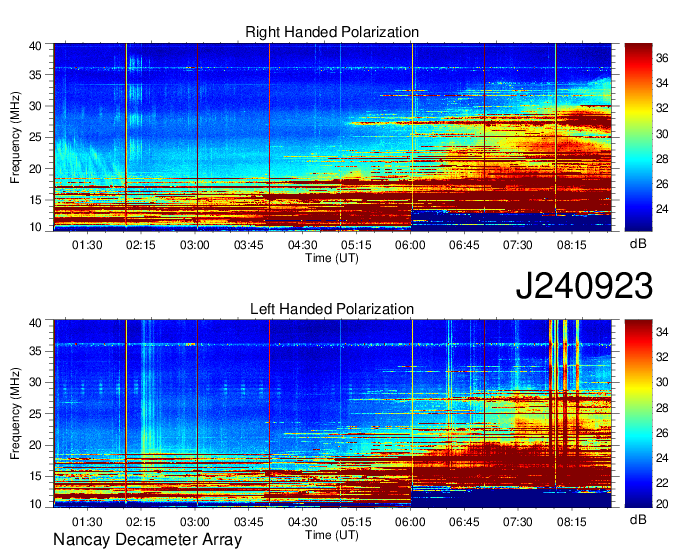
Task: Click the 01:30 tick on the Left Handed plot
Action: pyautogui.click(x=87, y=521)
